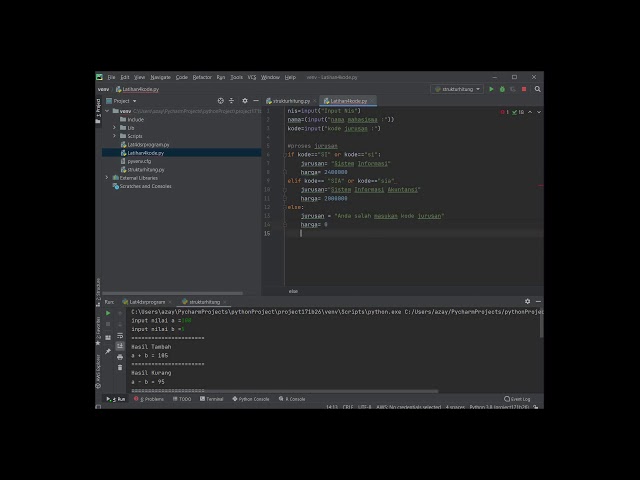Image resolution: width=640 pixels, height=480 pixels.
Task: Select the Latihan4kode.py editor tab
Action: 348,101
